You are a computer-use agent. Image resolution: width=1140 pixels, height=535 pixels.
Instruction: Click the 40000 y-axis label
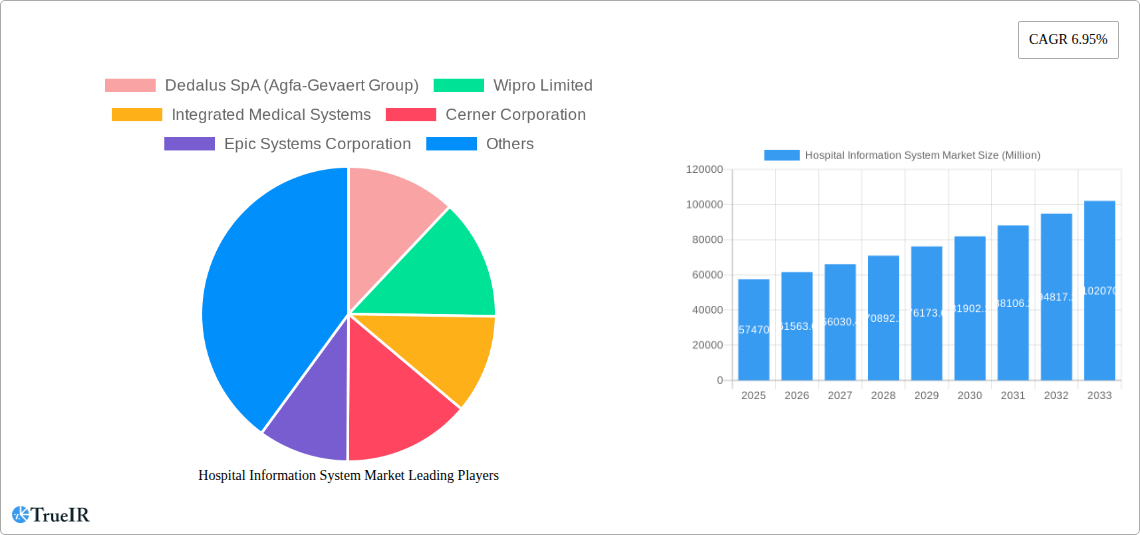tap(707, 310)
